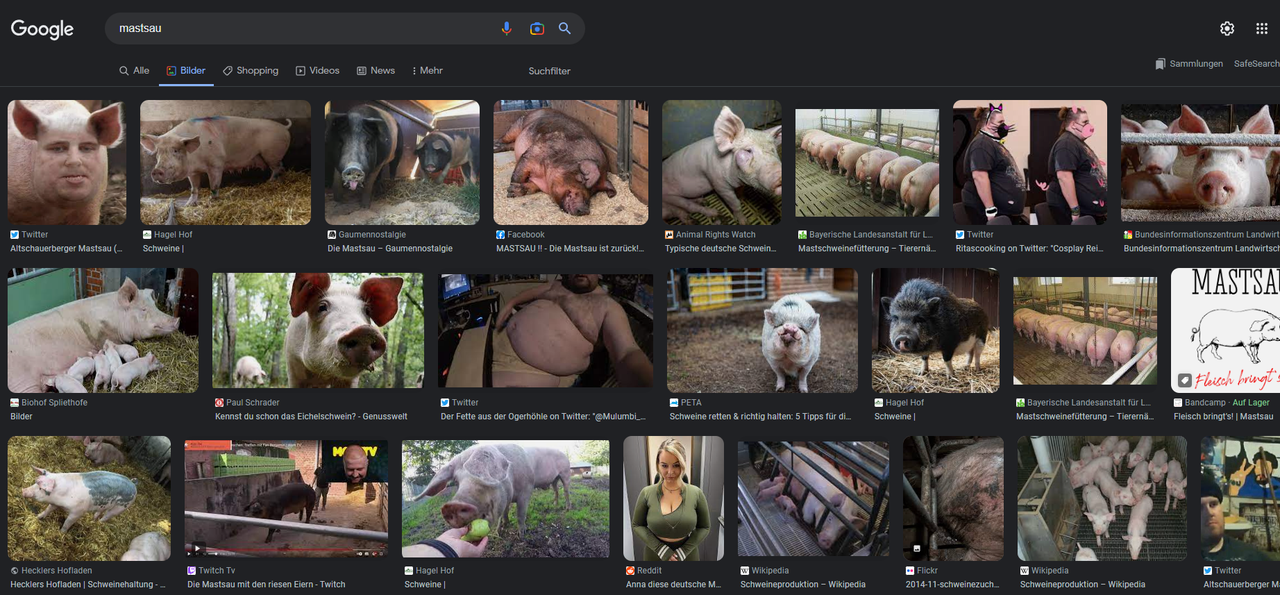Open the Google apps grid

tap(1261, 29)
